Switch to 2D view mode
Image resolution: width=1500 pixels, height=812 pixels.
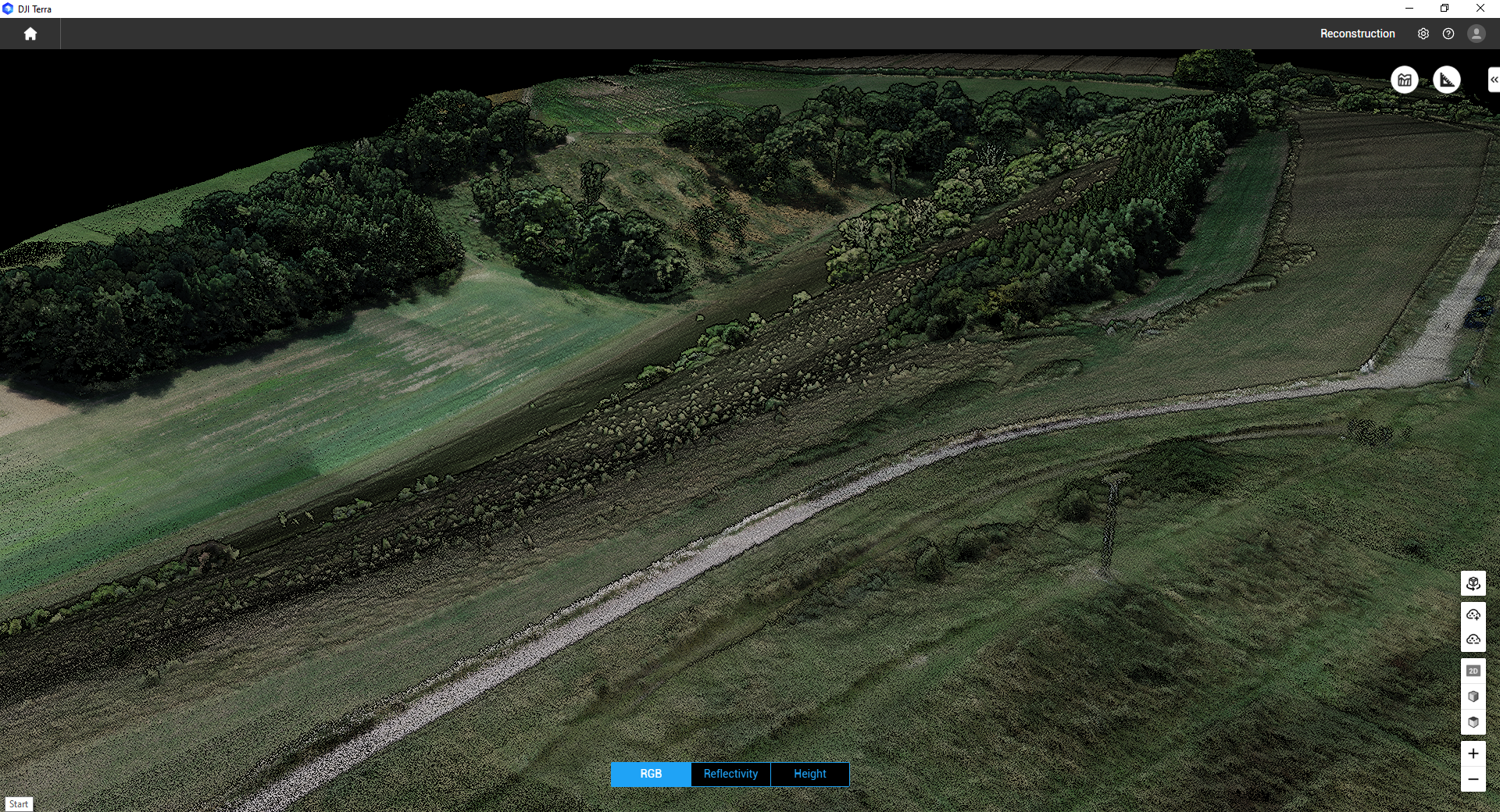coord(1473,671)
